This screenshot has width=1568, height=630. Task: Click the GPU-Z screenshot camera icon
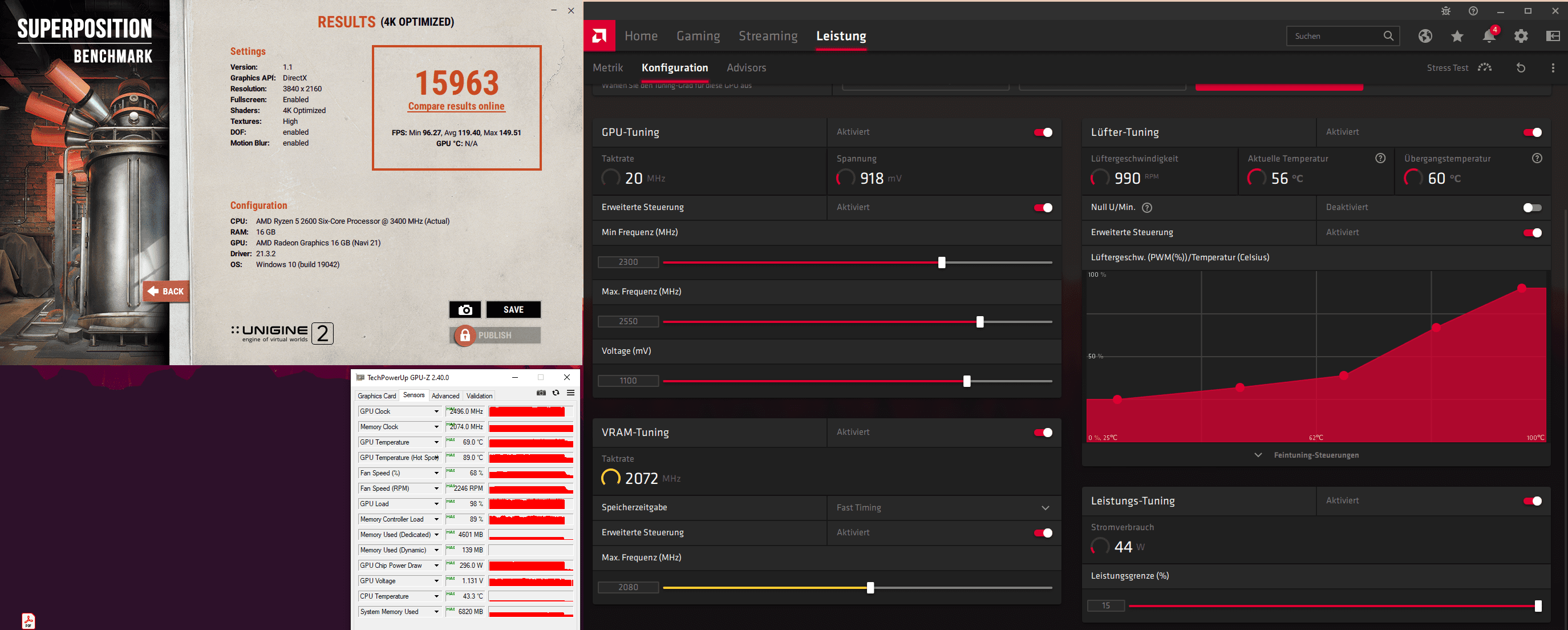tap(541, 393)
